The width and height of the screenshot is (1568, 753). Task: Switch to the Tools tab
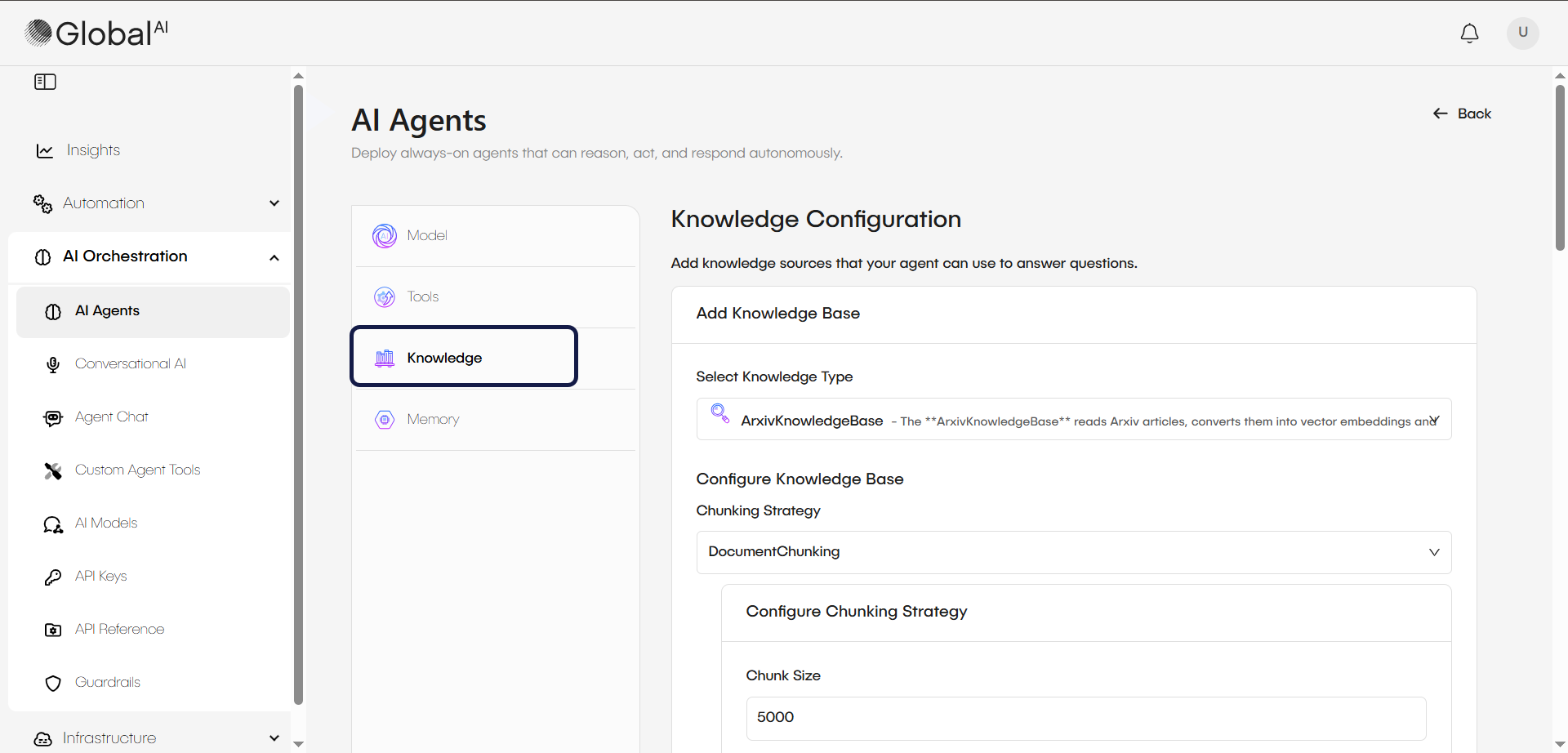point(422,296)
